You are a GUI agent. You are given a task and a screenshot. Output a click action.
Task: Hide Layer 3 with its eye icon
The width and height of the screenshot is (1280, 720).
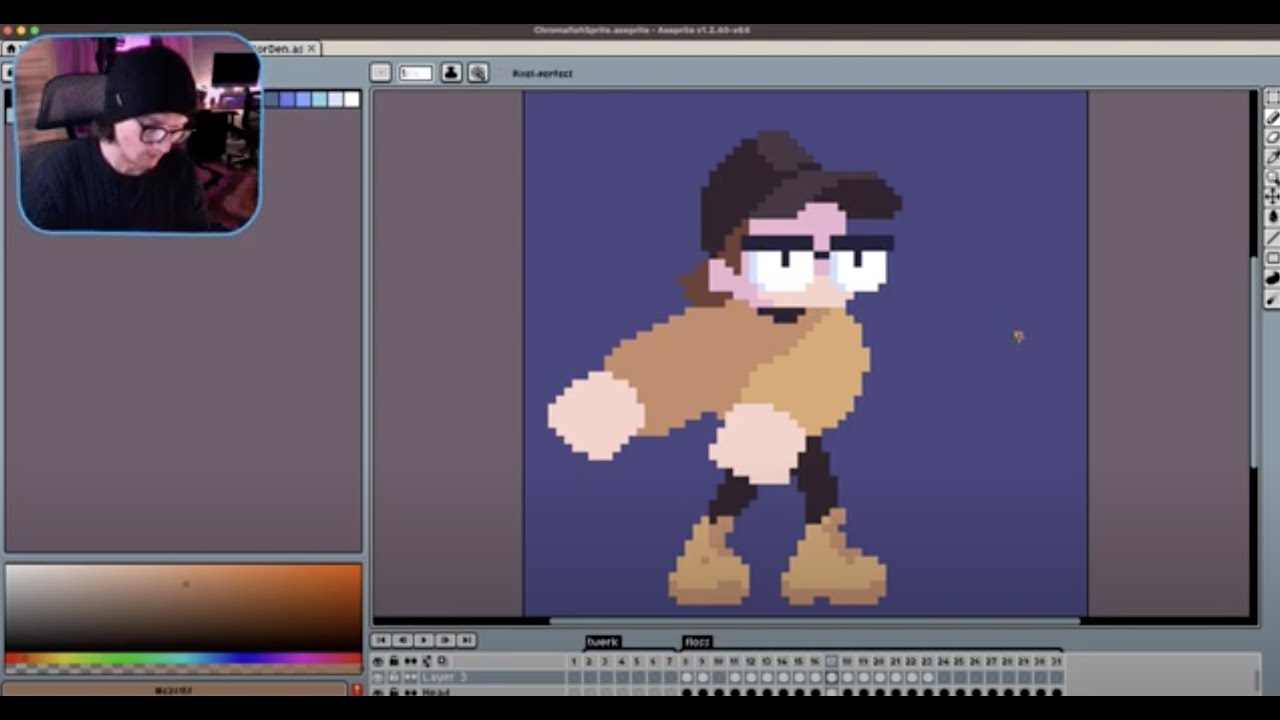[x=378, y=677]
